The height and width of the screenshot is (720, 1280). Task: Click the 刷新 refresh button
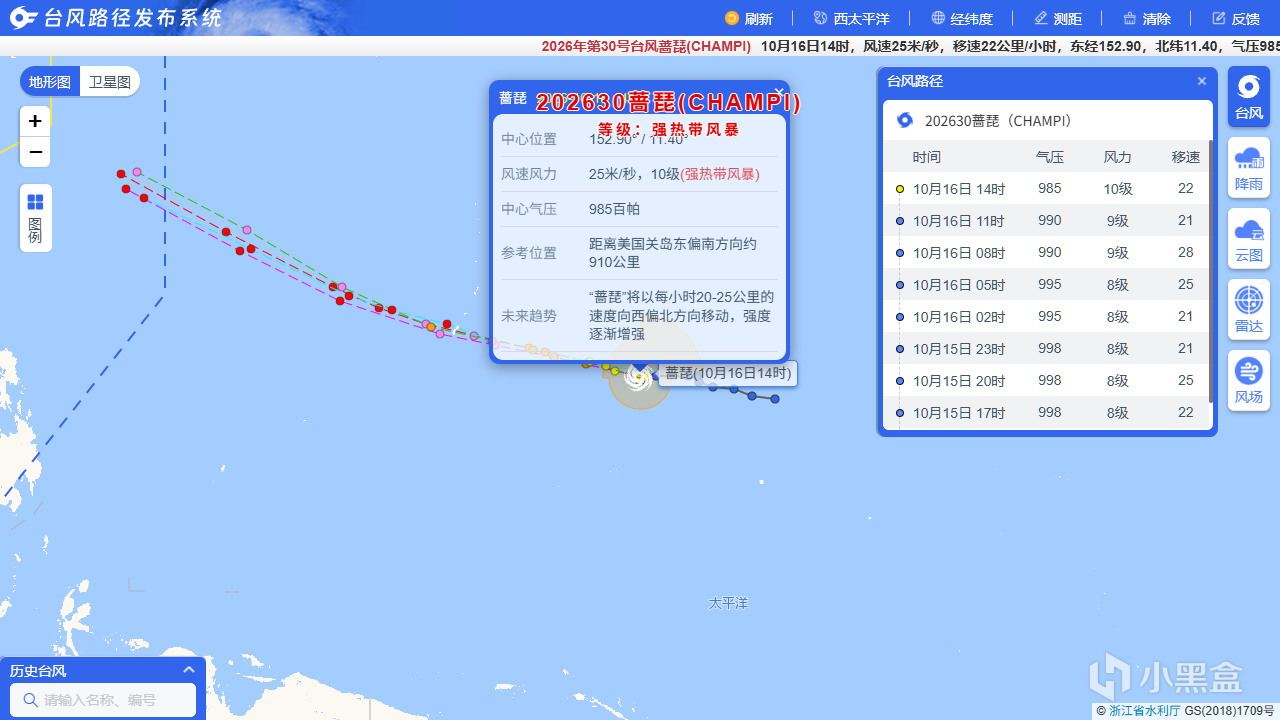(749, 18)
